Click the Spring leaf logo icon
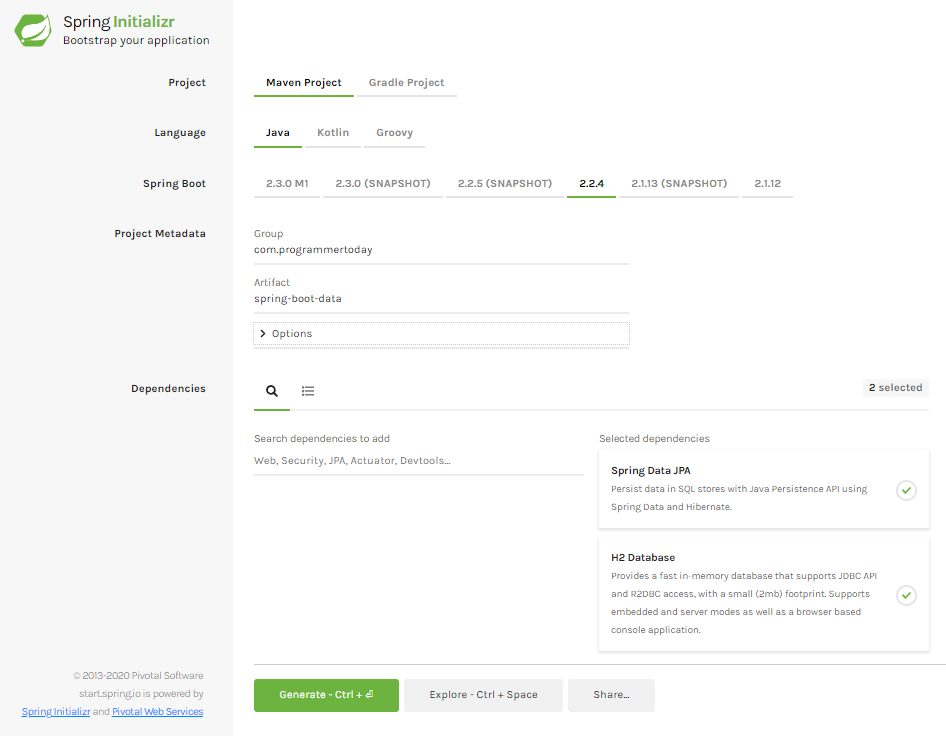The width and height of the screenshot is (946, 736). tap(33, 30)
